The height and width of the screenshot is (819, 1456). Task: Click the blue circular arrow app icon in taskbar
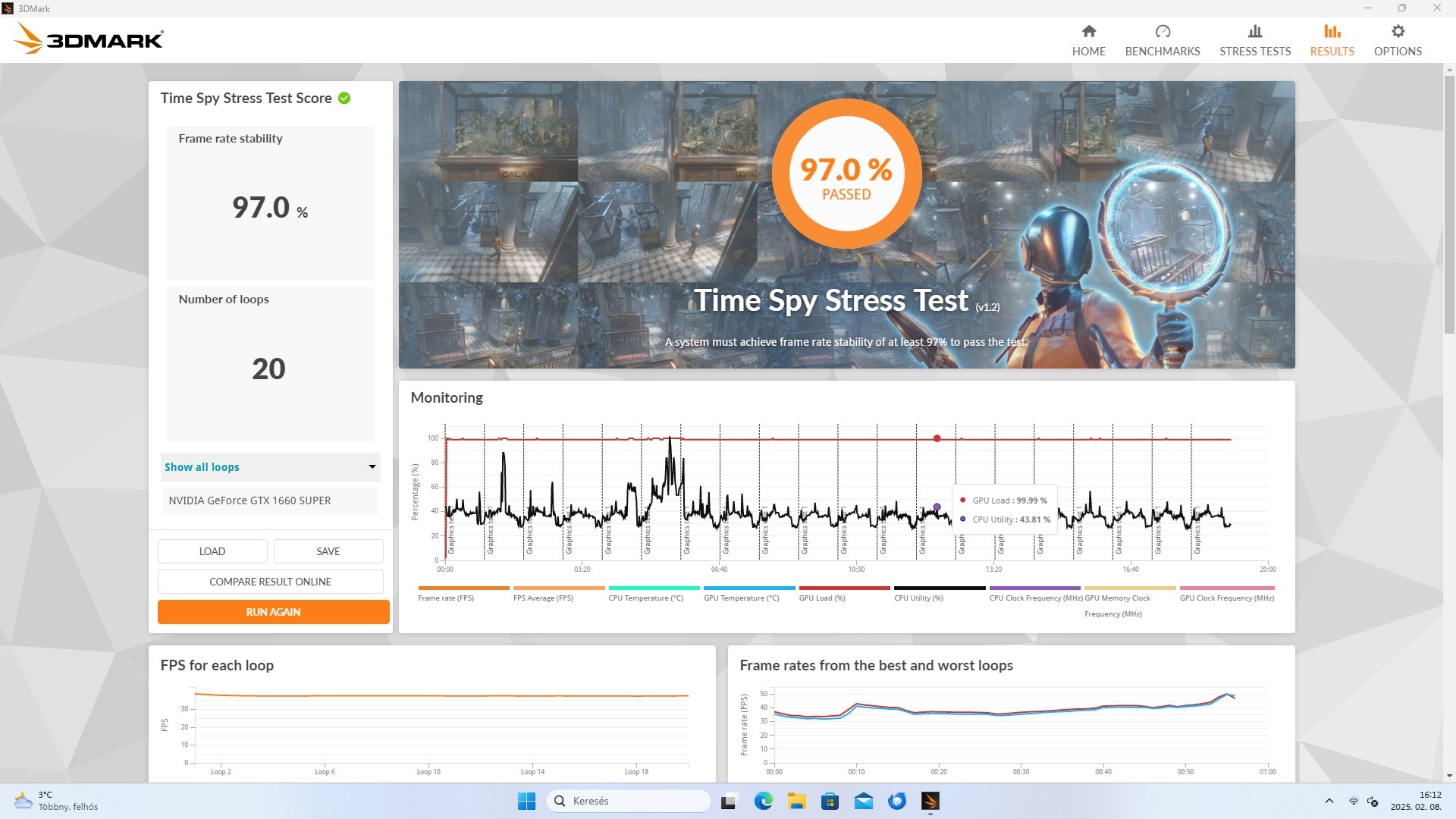897,801
